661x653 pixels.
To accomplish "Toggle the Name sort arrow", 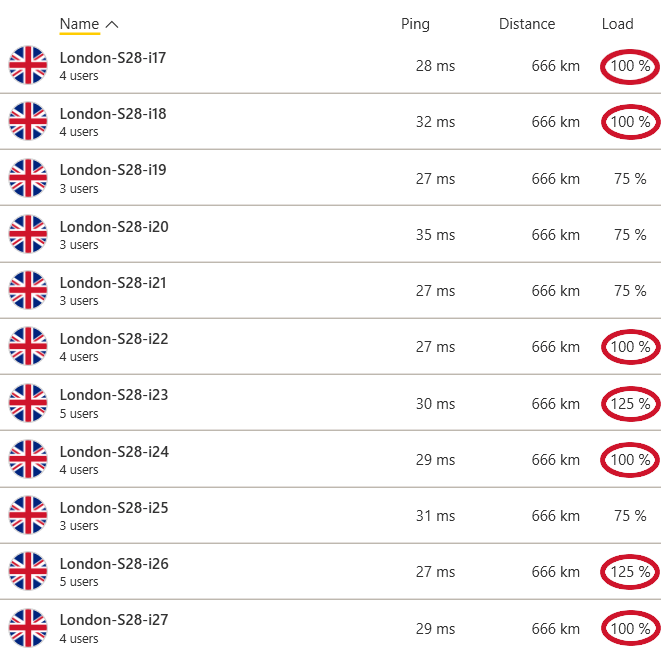I will point(112,24).
